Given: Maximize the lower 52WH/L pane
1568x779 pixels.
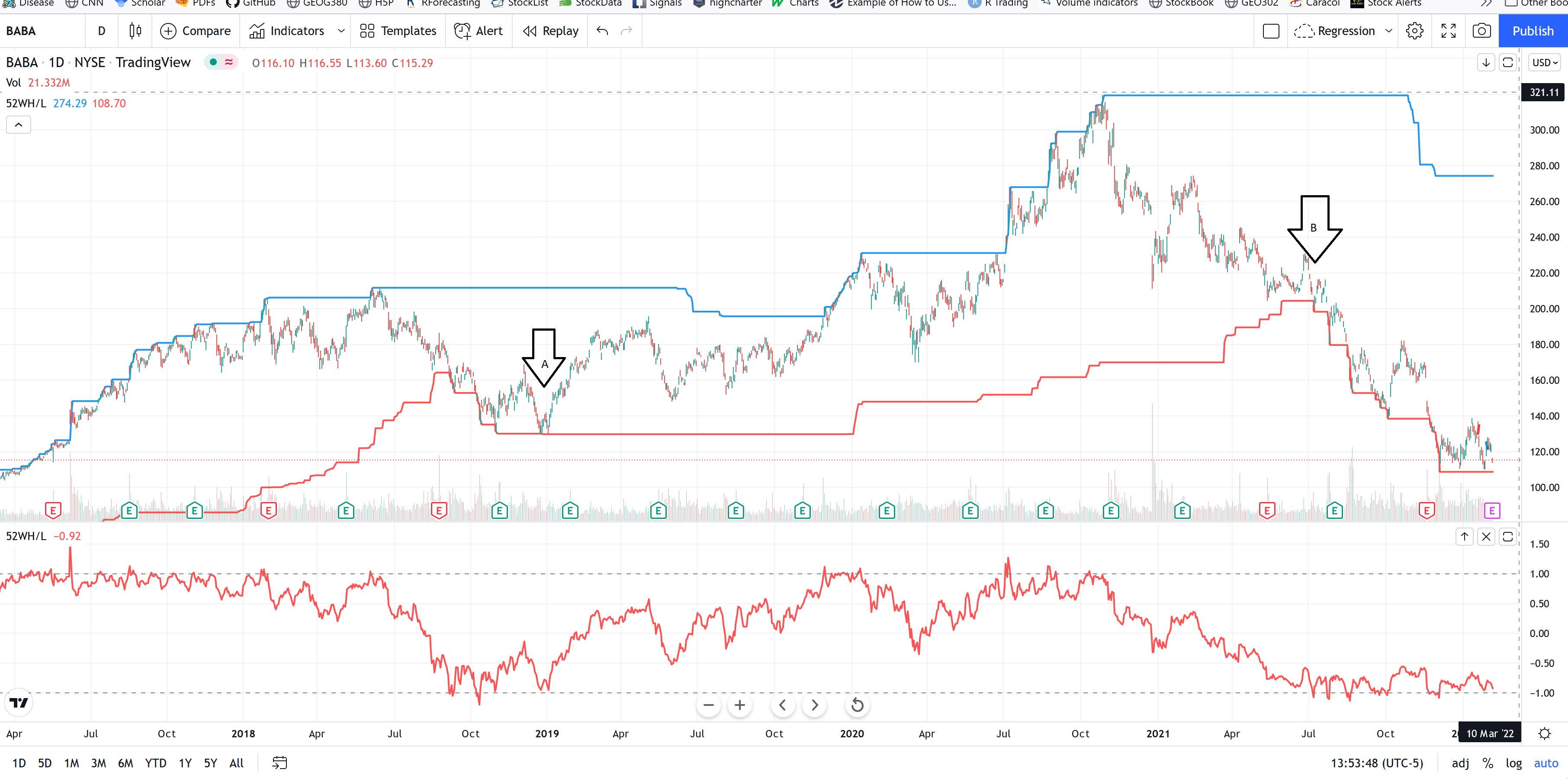Looking at the screenshot, I should (x=1508, y=536).
